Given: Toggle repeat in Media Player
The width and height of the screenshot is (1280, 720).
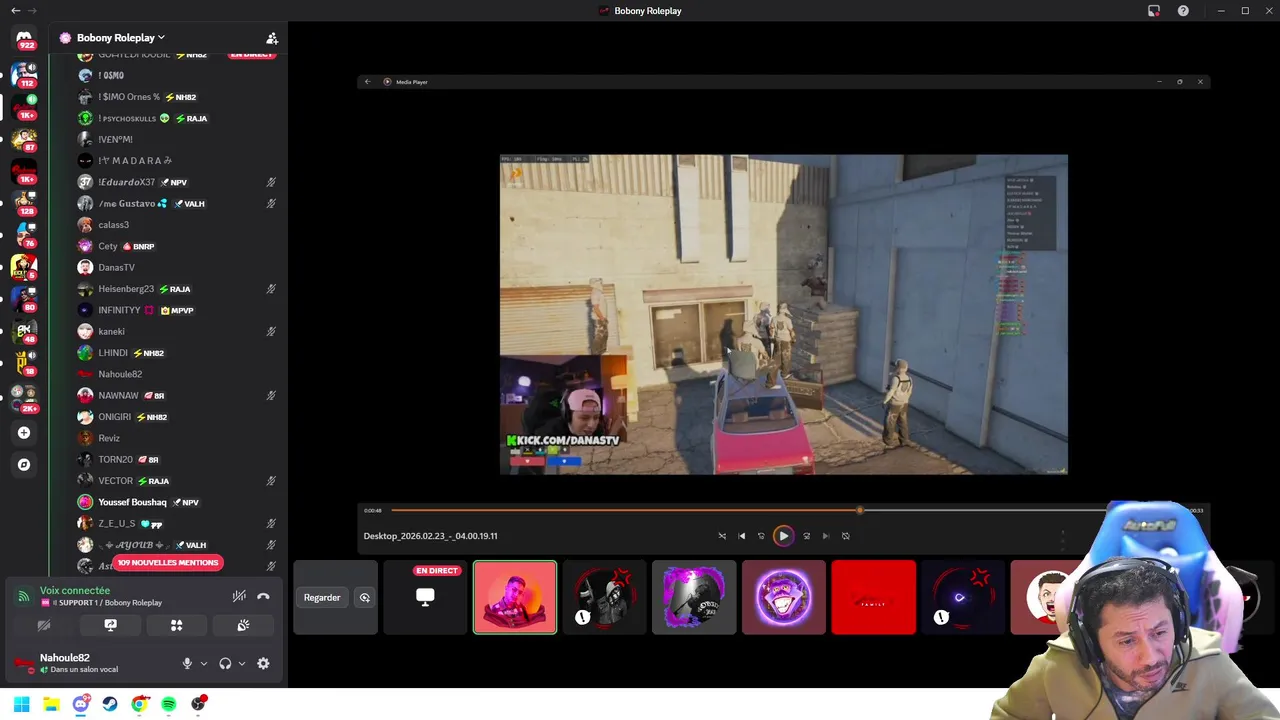Looking at the screenshot, I should [x=845, y=536].
